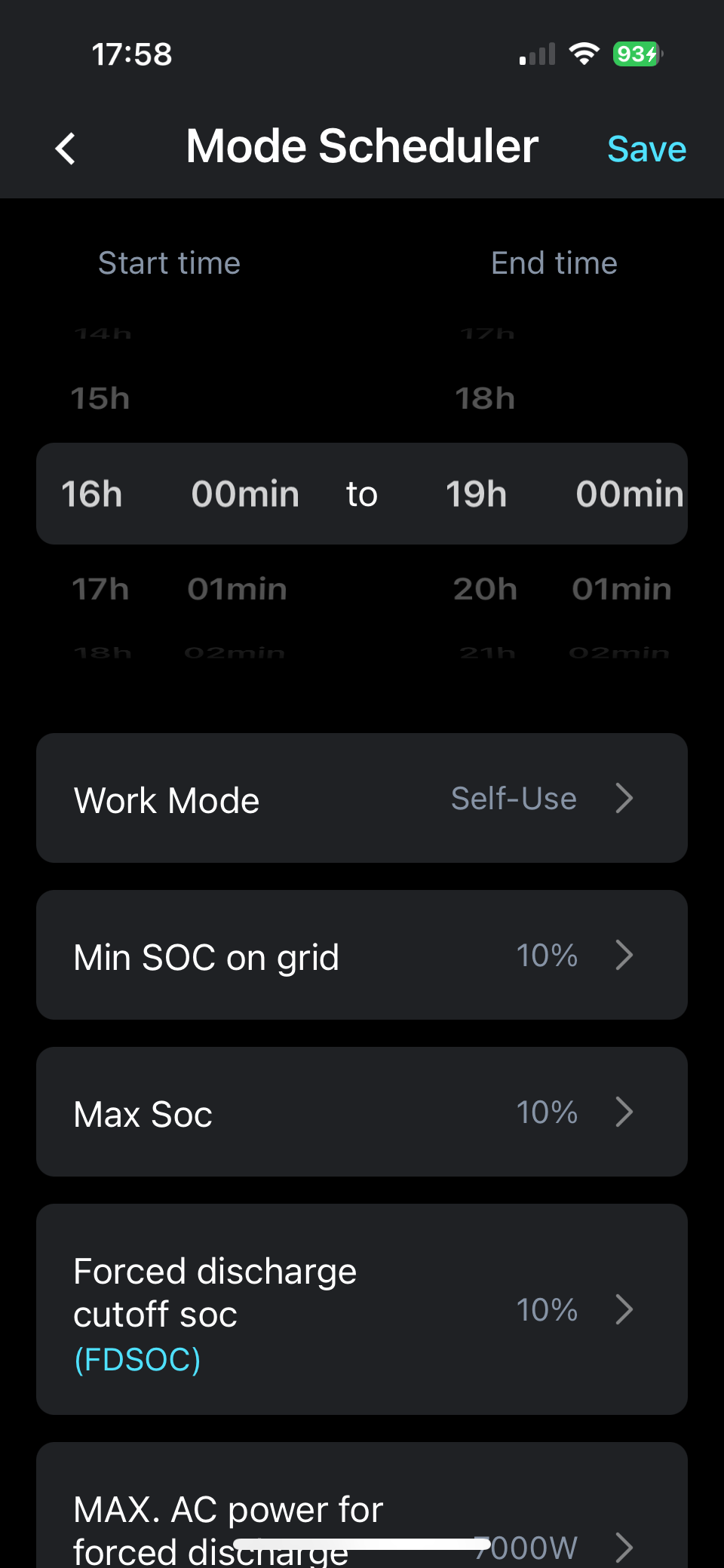Pick 18h in end hour wheel

coord(485,398)
